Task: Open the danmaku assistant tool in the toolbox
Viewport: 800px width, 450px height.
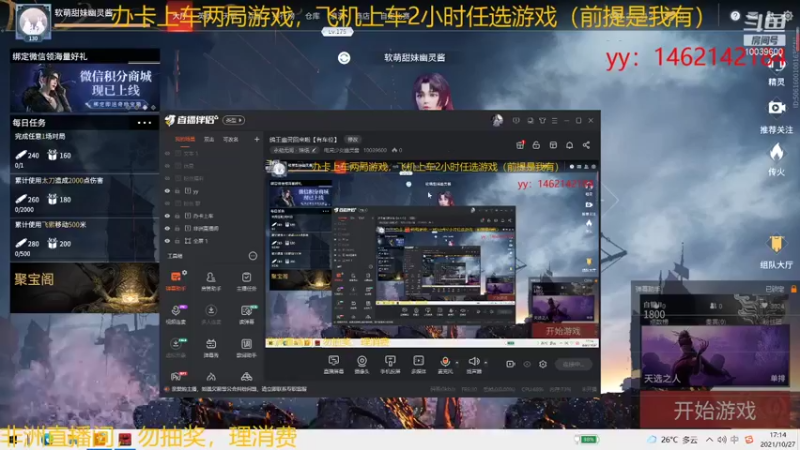Action: pos(176,280)
